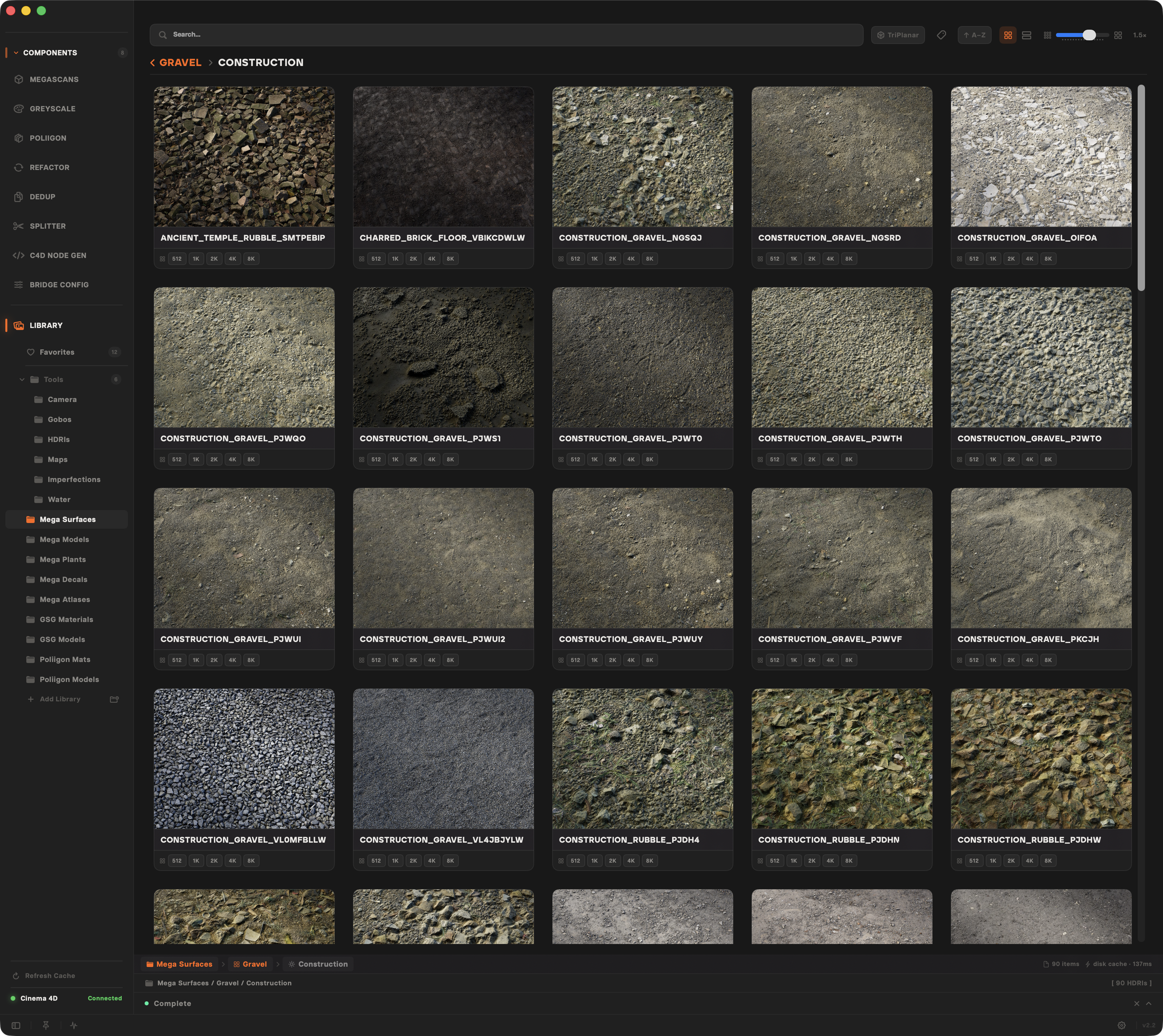This screenshot has width=1163, height=1036.
Task: Toggle the sidebar panel icon
Action: pyautogui.click(x=16, y=1025)
